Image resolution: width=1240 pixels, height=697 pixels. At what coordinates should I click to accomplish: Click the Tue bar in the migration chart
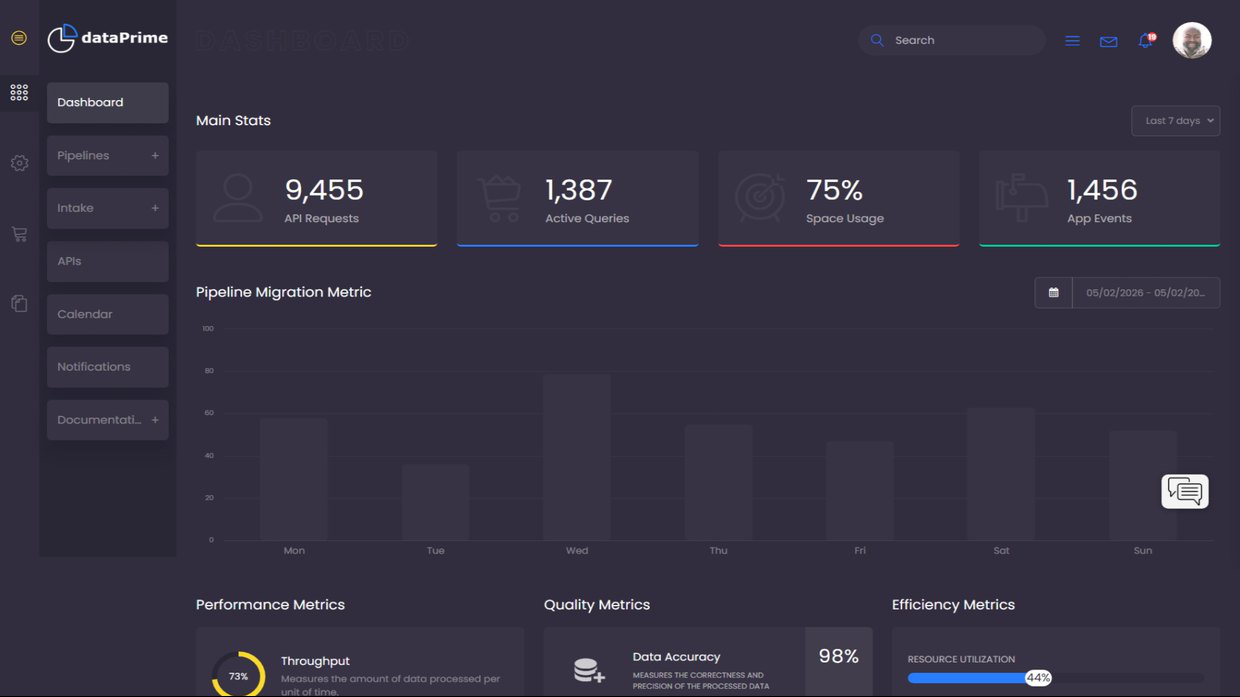click(435, 502)
